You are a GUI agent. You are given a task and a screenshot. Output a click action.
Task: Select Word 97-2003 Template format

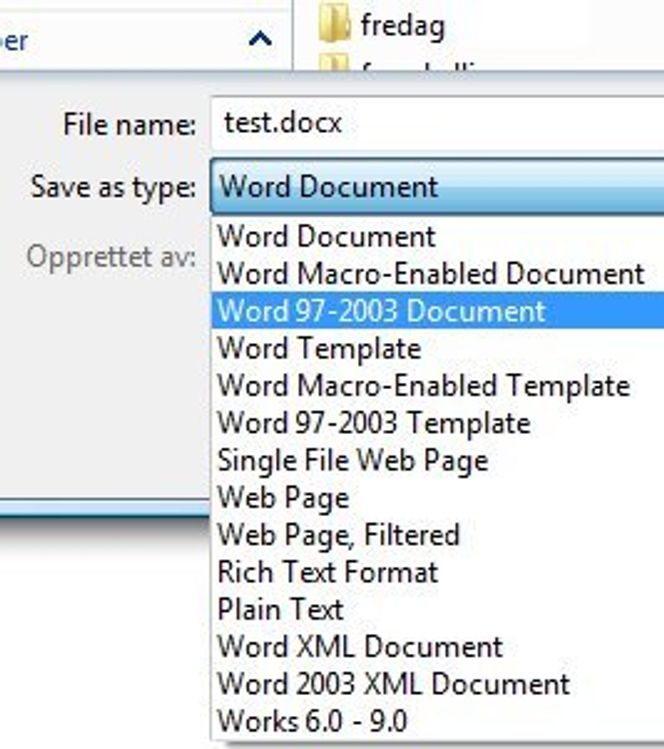coord(437,423)
